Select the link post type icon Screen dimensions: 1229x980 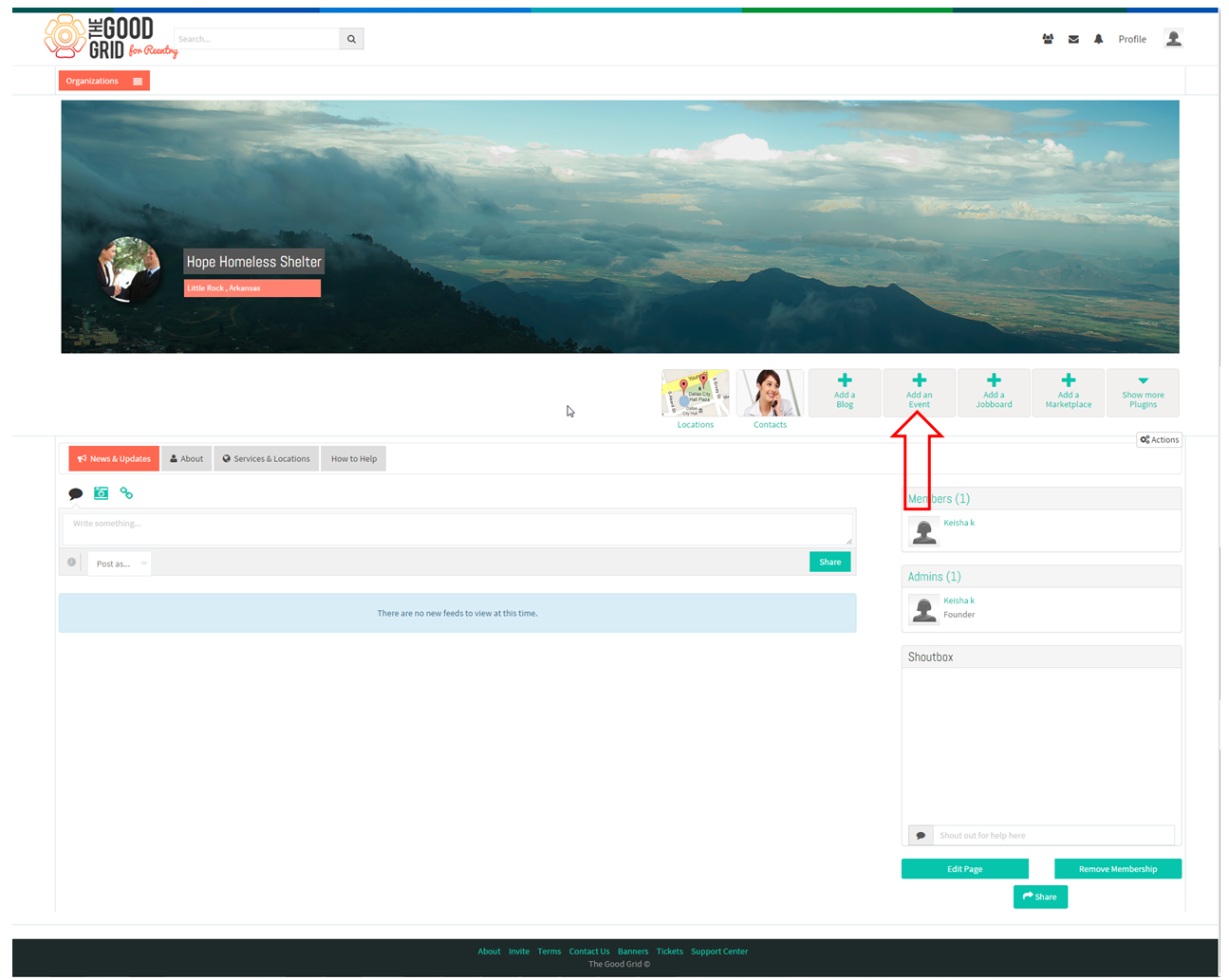pyautogui.click(x=126, y=493)
